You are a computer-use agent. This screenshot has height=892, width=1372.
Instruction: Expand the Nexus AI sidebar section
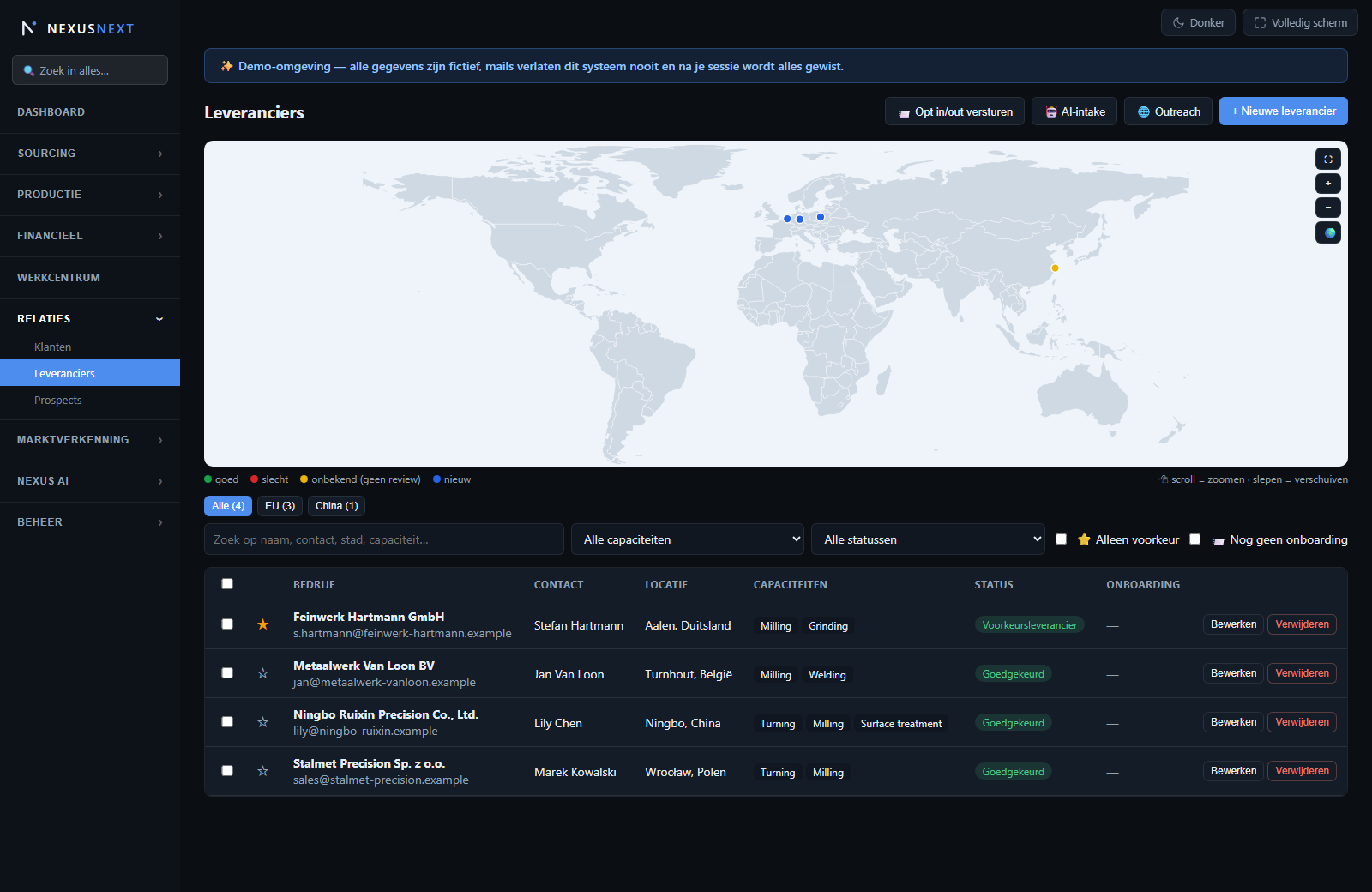pos(90,481)
